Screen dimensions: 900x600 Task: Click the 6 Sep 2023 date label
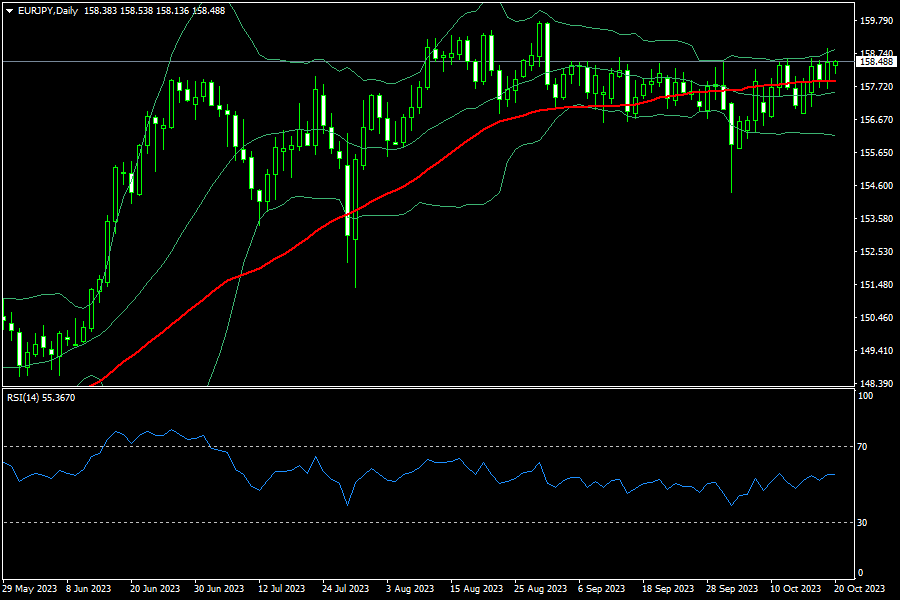602,589
